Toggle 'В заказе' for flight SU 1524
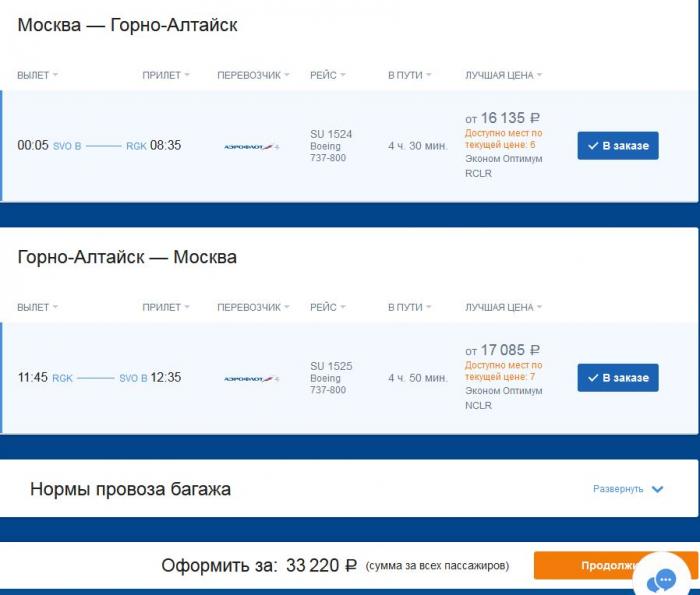The width and height of the screenshot is (700, 595). [618, 146]
